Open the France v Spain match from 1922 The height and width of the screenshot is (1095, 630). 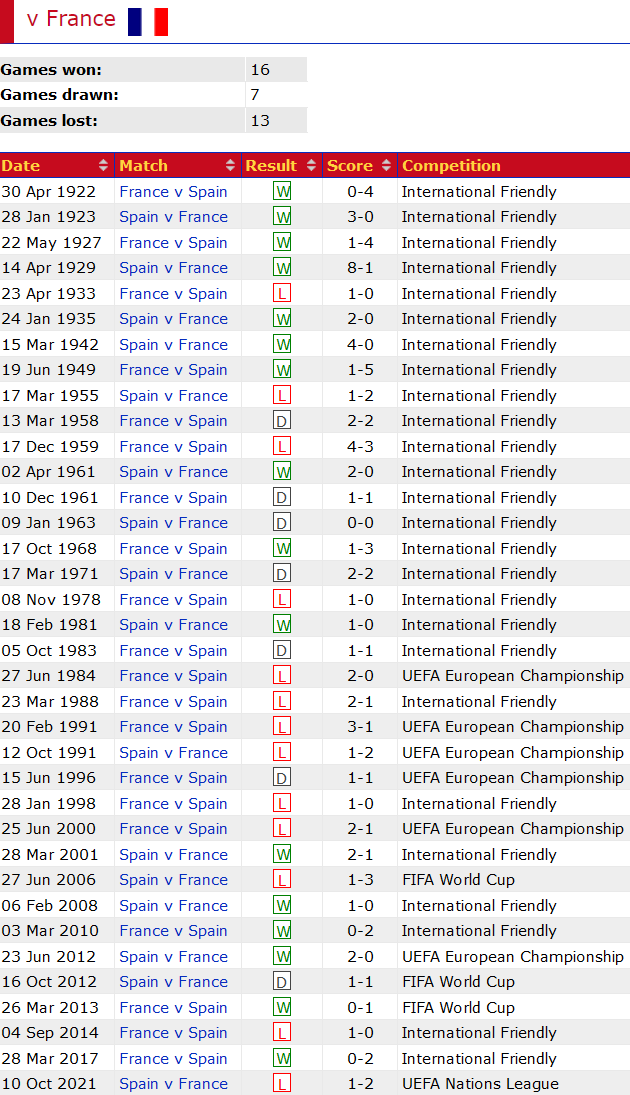[173, 192]
